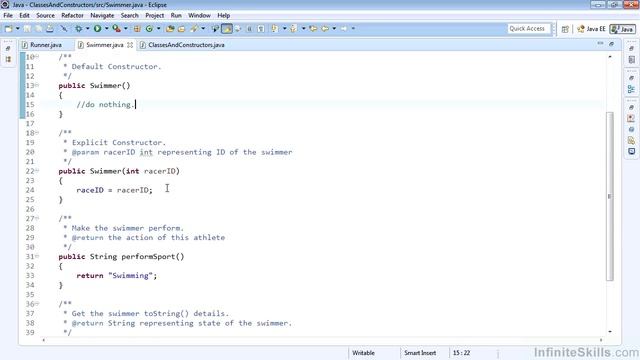Image resolution: width=640 pixels, height=360 pixels.
Task: Open External Tools dropdown arrow
Action: (125, 29)
